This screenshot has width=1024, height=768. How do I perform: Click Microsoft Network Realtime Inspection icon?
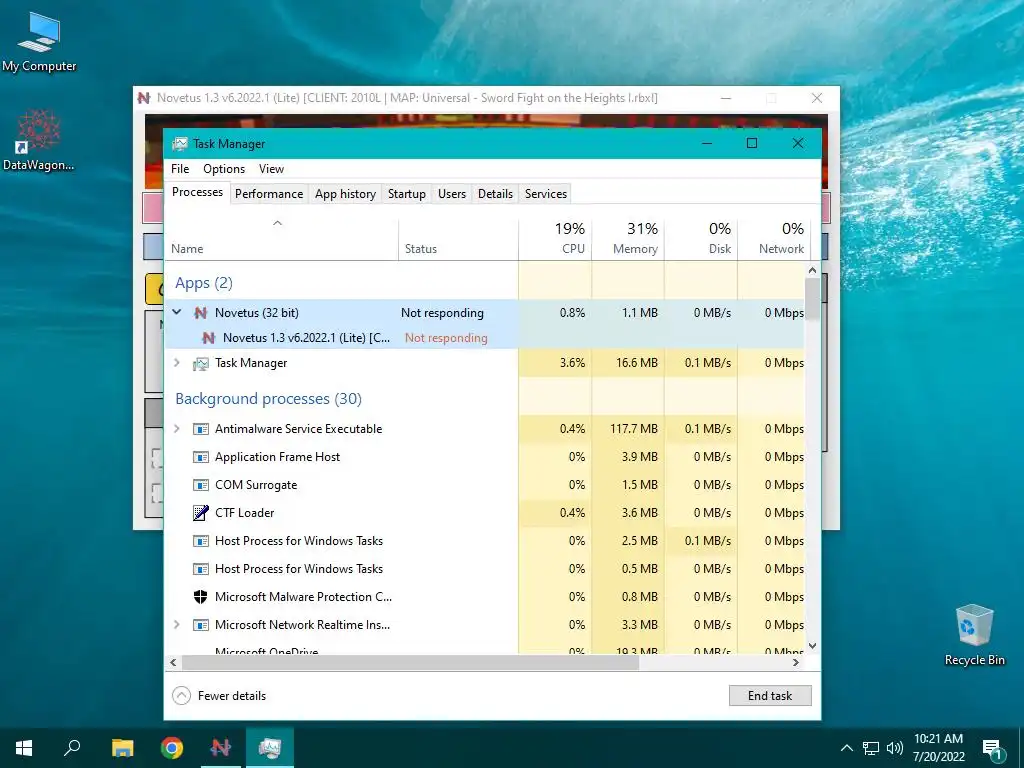[200, 625]
